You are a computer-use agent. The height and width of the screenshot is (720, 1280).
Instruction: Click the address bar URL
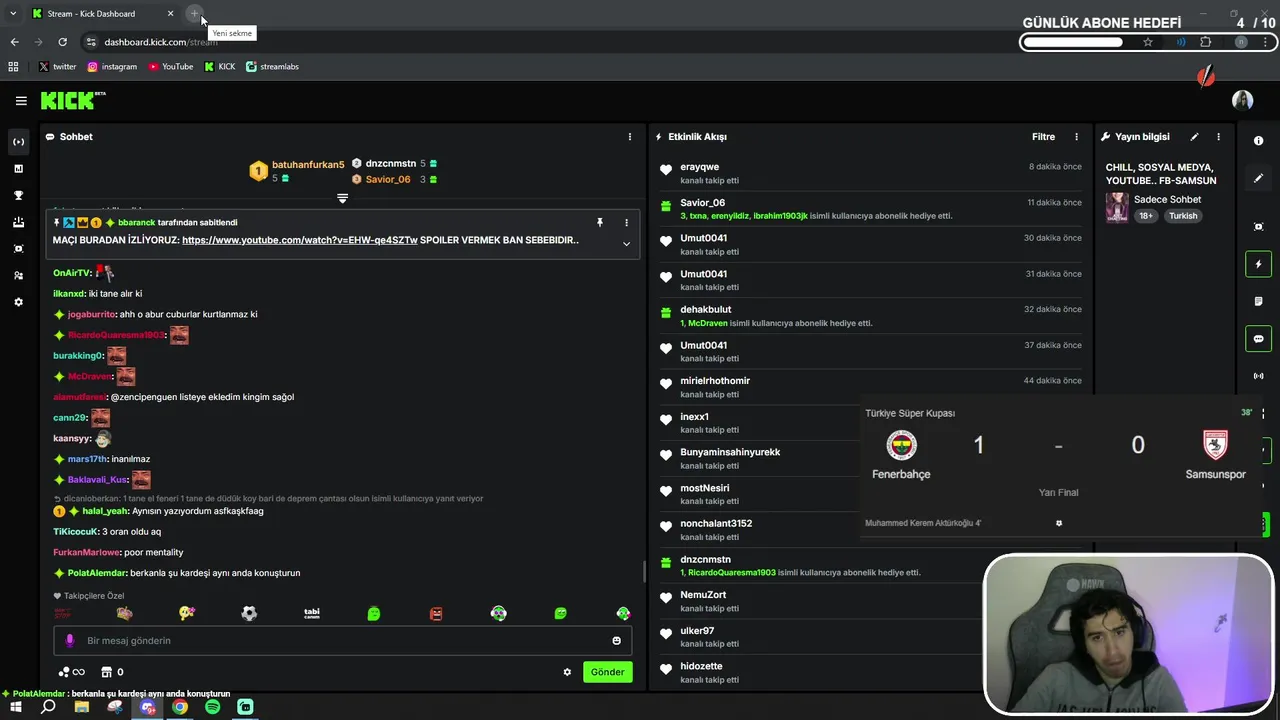(160, 42)
